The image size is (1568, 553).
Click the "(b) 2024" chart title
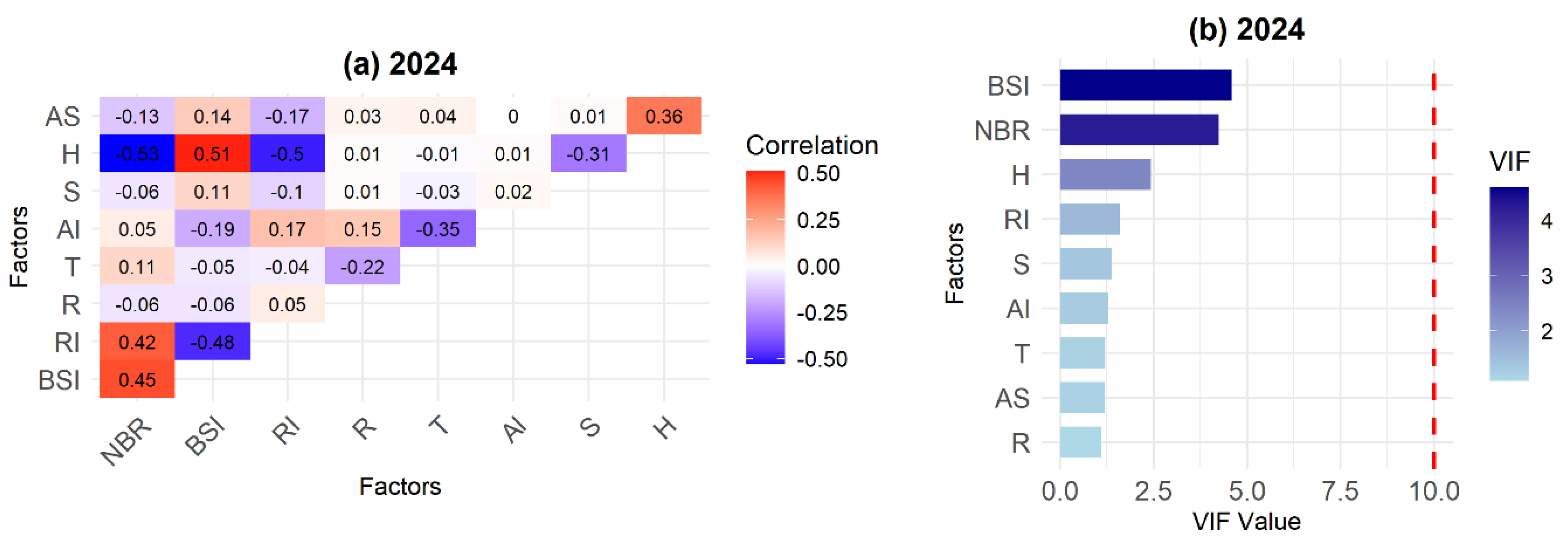tap(1247, 30)
